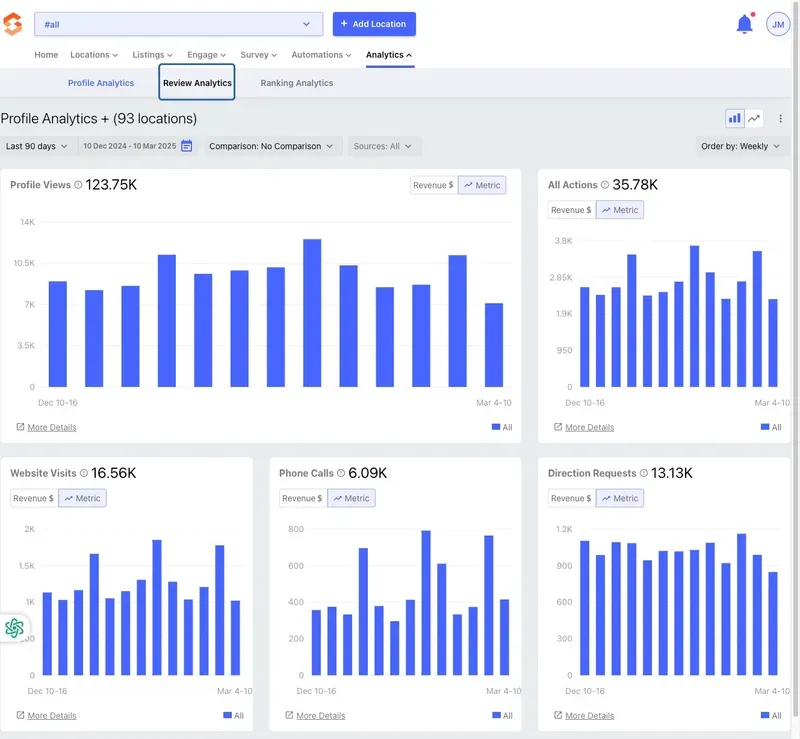Open the date range calendar icon
This screenshot has width=800, height=739.
coord(187,146)
